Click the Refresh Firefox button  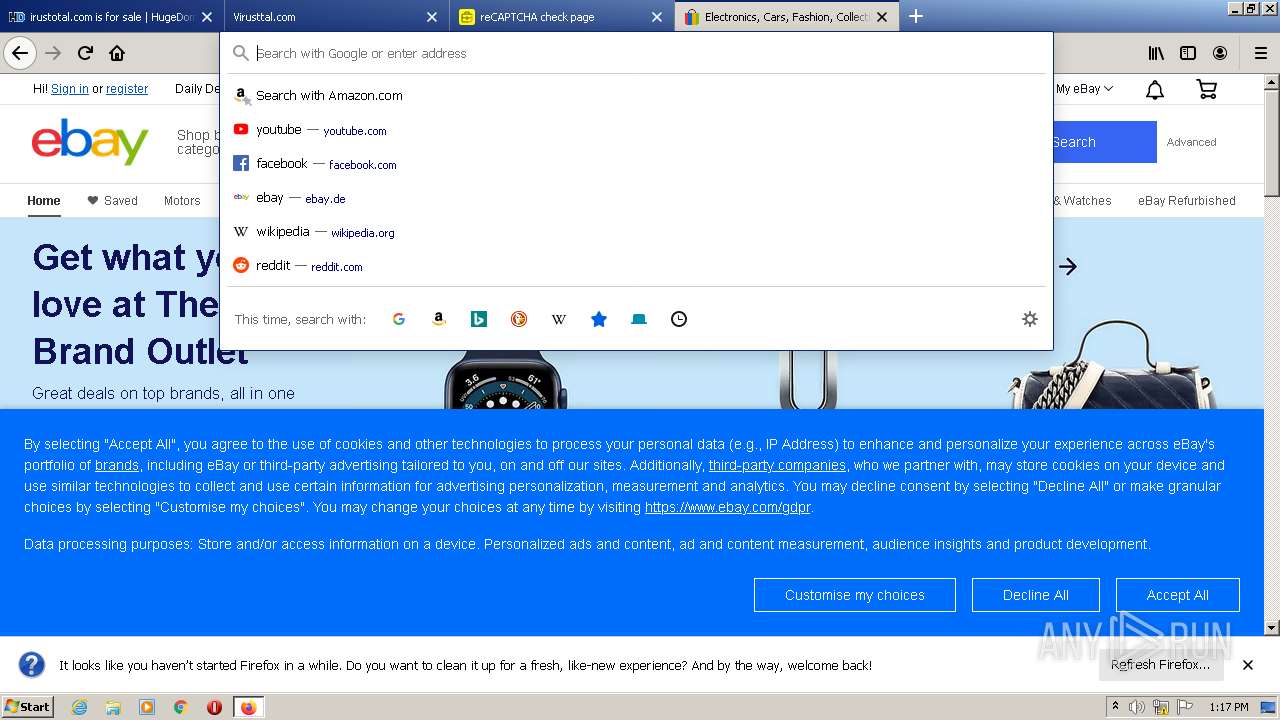pos(1160,665)
